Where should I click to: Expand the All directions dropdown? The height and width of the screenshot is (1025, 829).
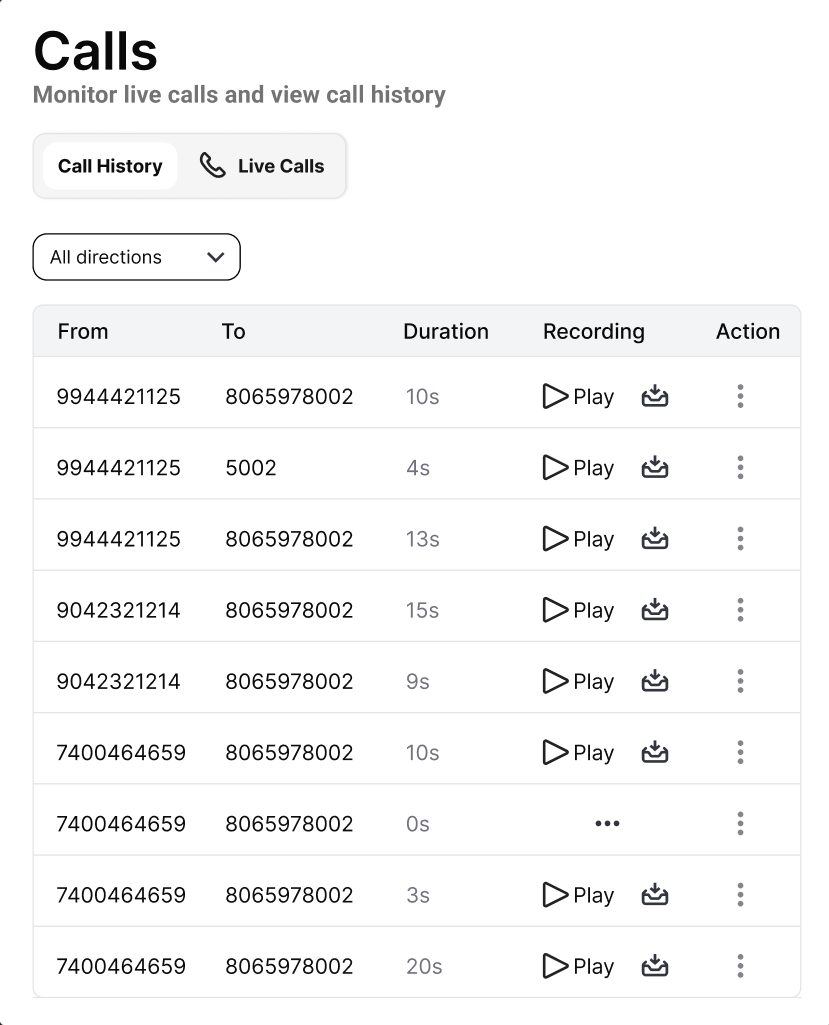pos(137,257)
